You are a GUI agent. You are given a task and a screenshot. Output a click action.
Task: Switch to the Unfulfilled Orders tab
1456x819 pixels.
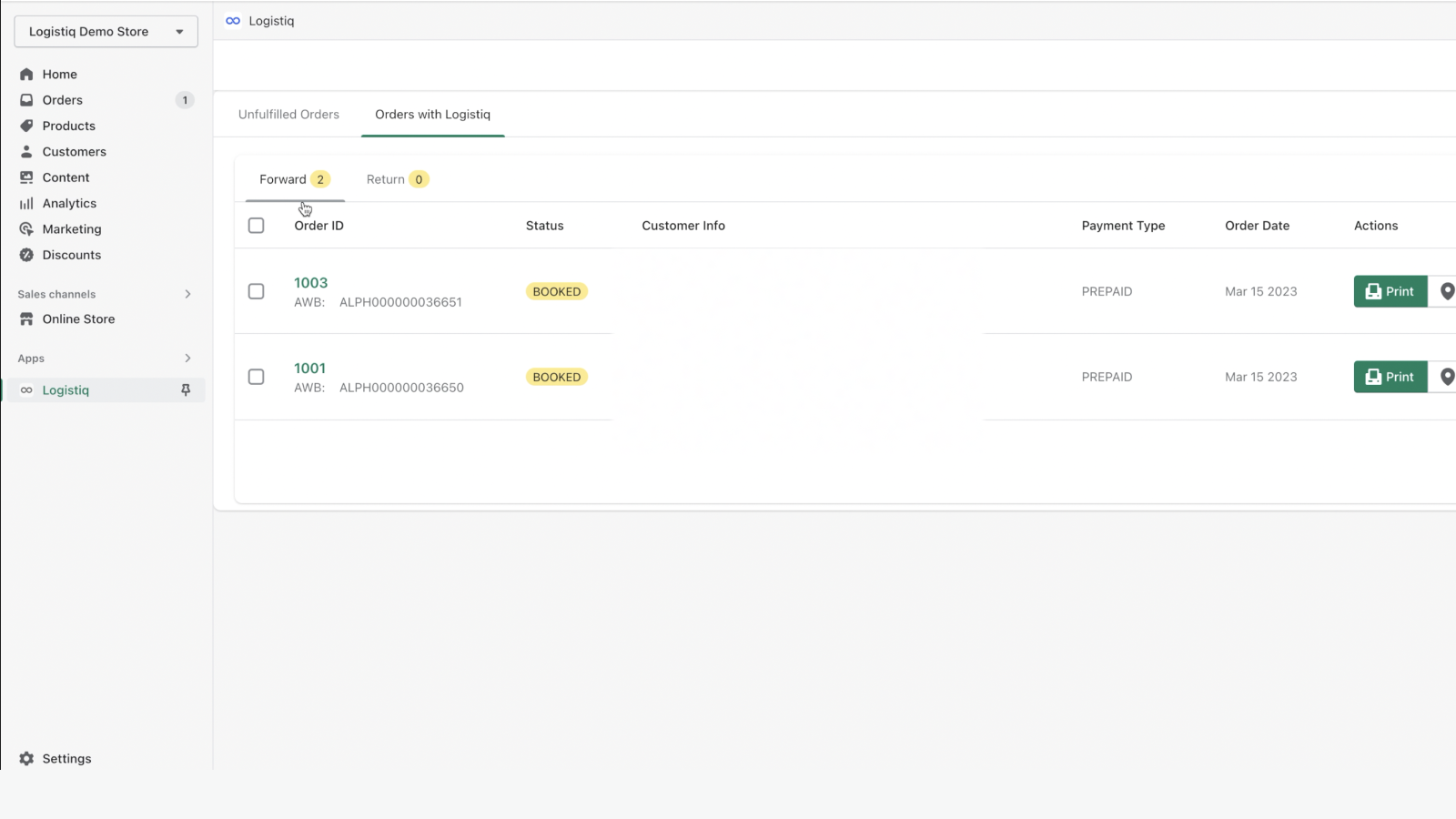[x=288, y=115]
